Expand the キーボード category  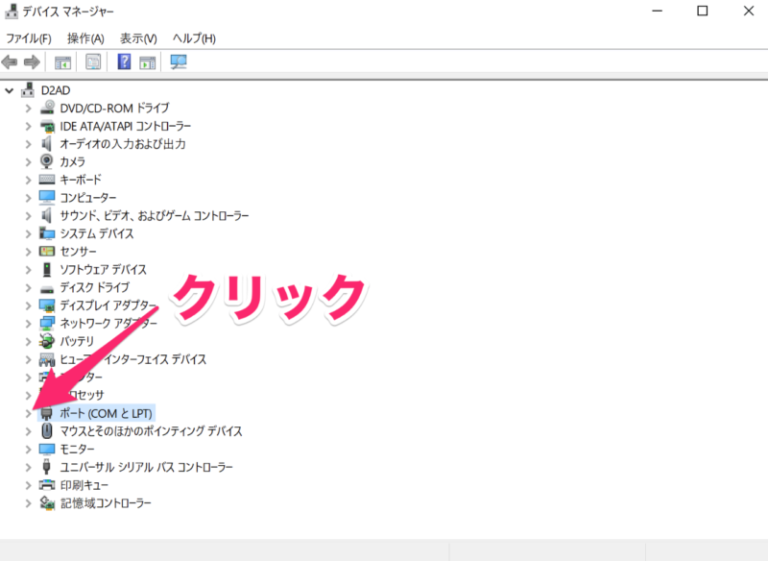coord(28,180)
